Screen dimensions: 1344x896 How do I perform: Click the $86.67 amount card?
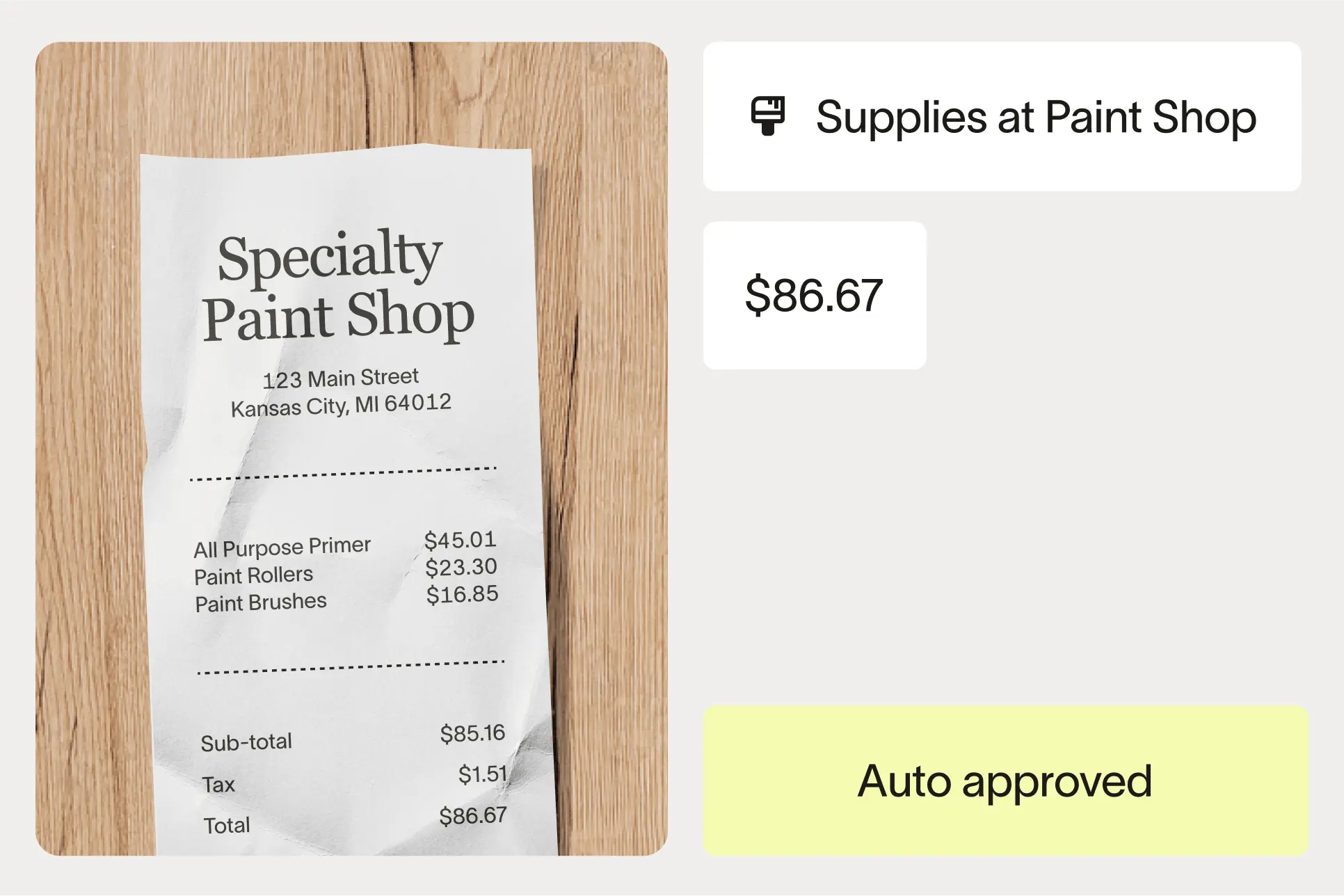[x=814, y=295]
